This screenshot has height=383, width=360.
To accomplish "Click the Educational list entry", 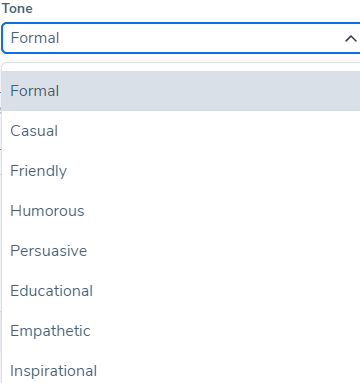I will (181, 291).
